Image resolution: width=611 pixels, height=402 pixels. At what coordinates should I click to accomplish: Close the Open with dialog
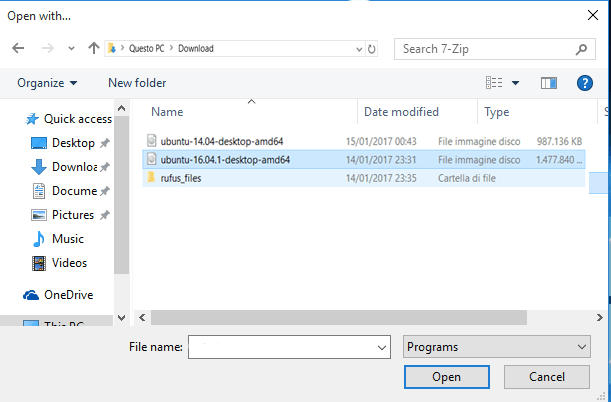[x=593, y=15]
